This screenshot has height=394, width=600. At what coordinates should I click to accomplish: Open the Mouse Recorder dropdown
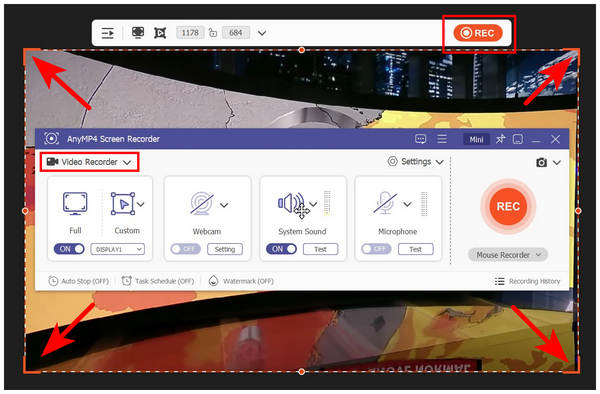pos(507,255)
